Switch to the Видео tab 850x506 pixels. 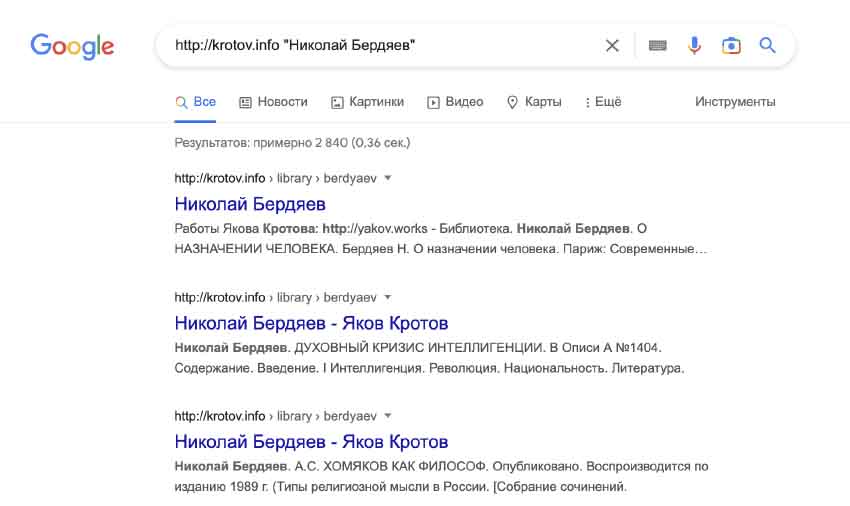click(455, 102)
